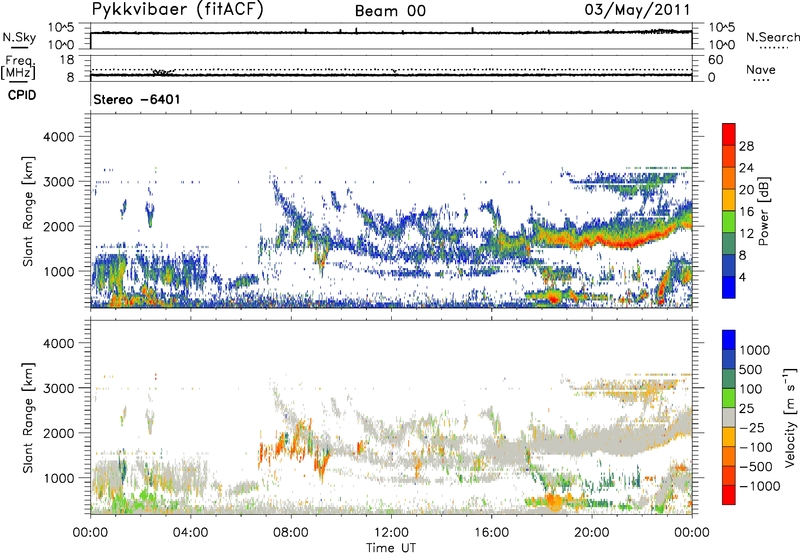Screen dimensions: 800x554
Task: Click the "25" label on velocity colorbar
Action: pos(747,409)
